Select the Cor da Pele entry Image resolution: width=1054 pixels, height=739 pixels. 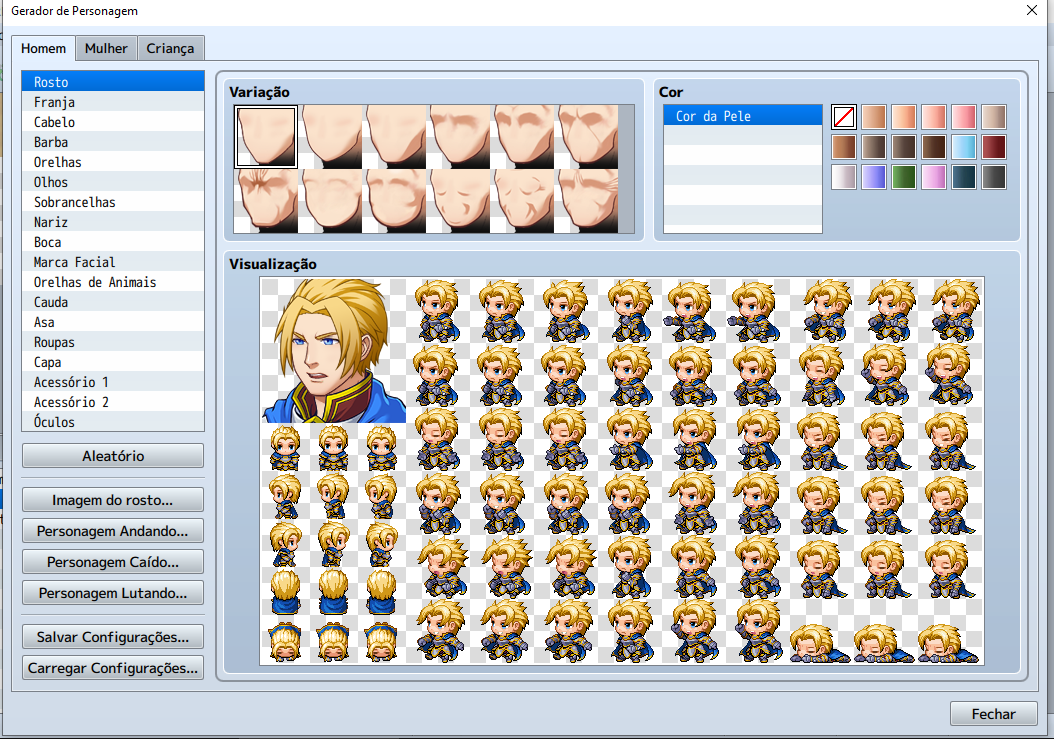tap(742, 115)
